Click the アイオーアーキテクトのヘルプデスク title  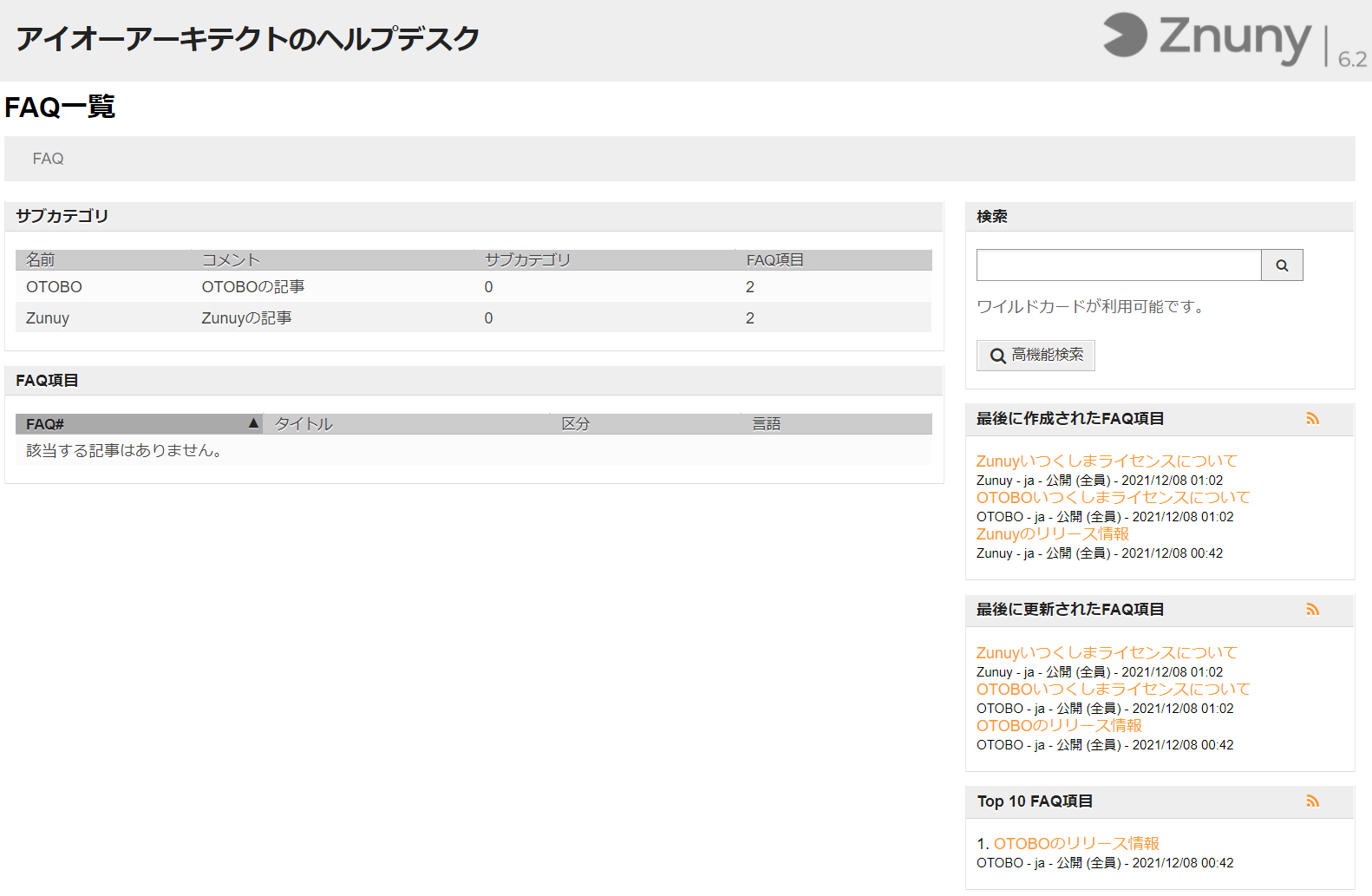click(x=247, y=39)
